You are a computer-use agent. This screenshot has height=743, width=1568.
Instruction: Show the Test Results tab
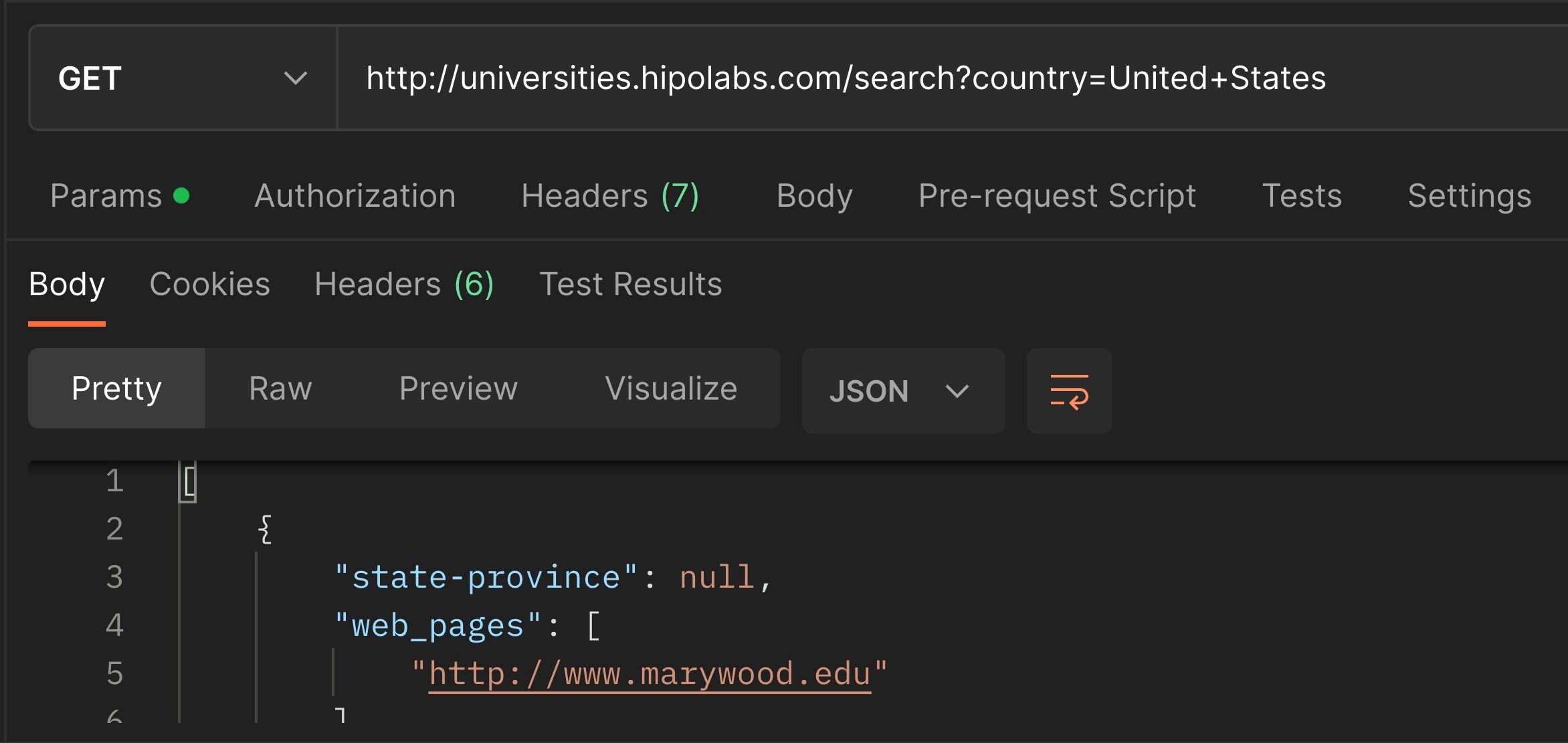[630, 284]
